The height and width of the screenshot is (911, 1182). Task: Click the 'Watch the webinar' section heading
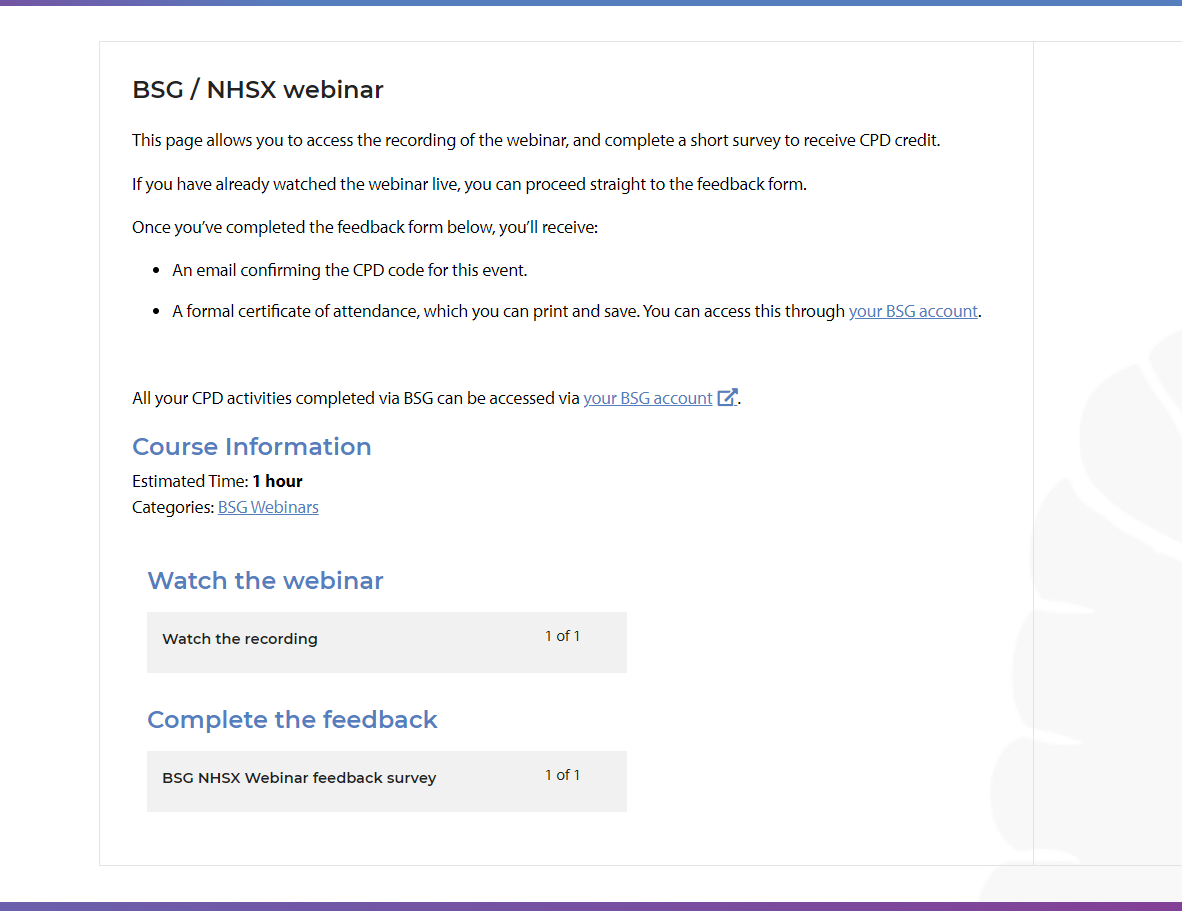(x=265, y=580)
